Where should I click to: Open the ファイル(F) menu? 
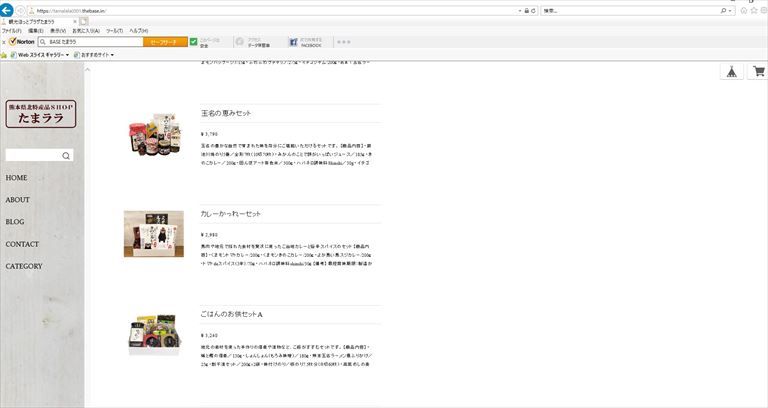(11, 30)
